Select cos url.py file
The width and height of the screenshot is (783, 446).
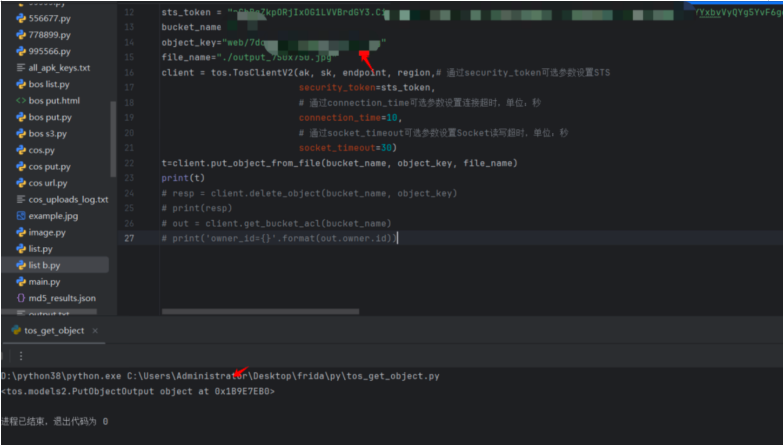48,183
